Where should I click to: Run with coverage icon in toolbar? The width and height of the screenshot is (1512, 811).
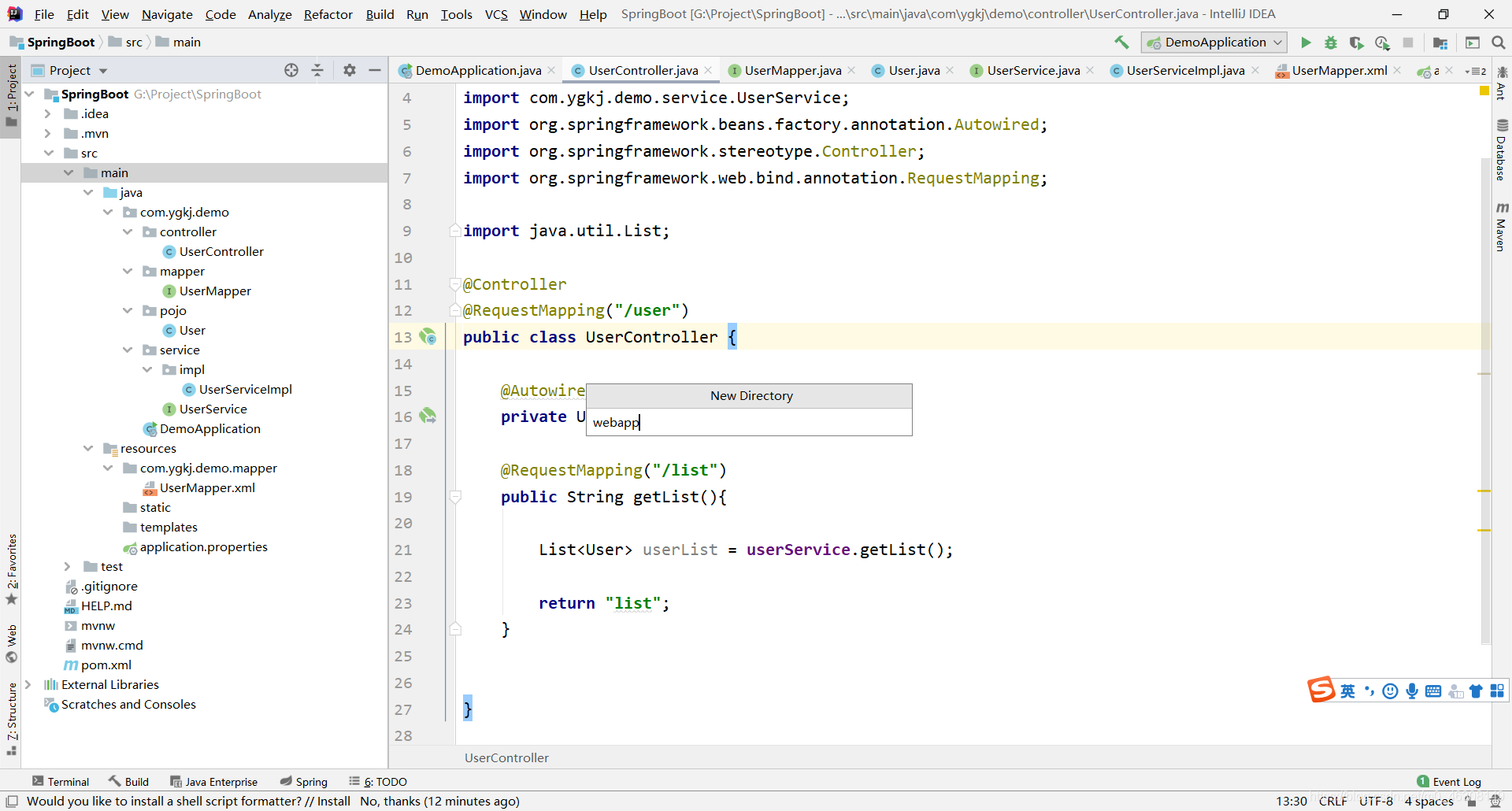(1356, 43)
